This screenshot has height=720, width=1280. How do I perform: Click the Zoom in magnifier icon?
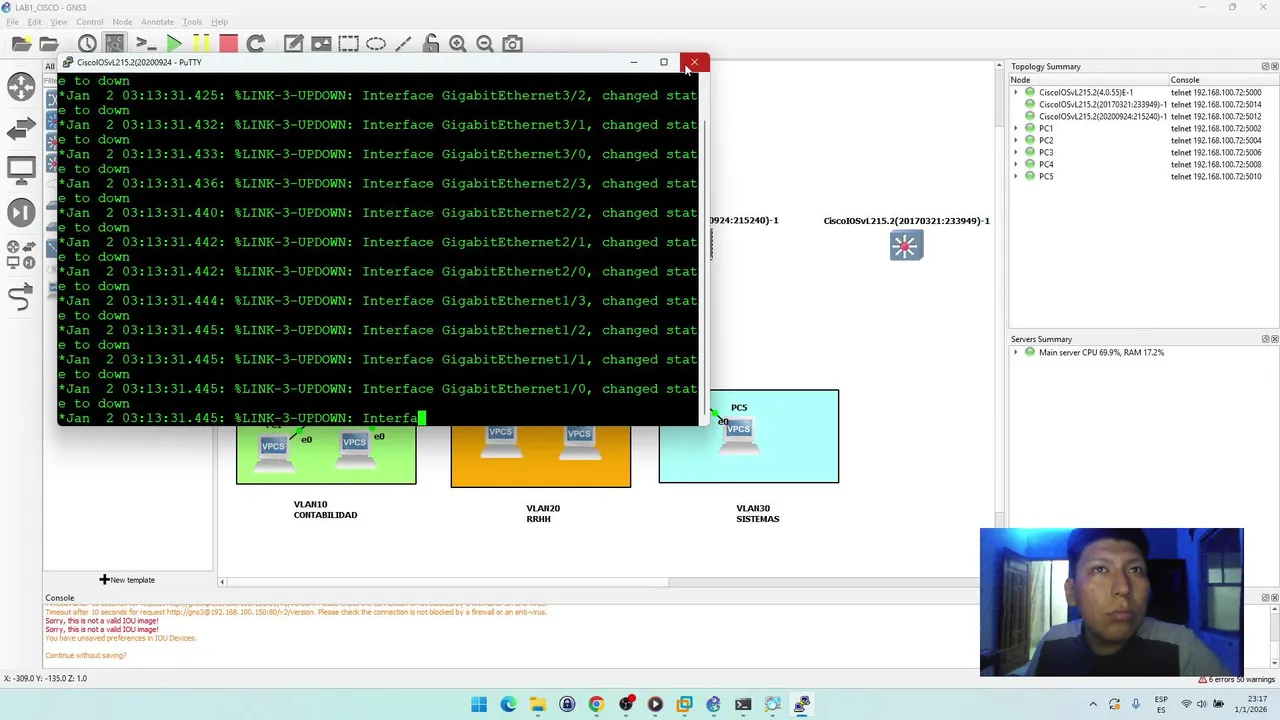click(458, 44)
